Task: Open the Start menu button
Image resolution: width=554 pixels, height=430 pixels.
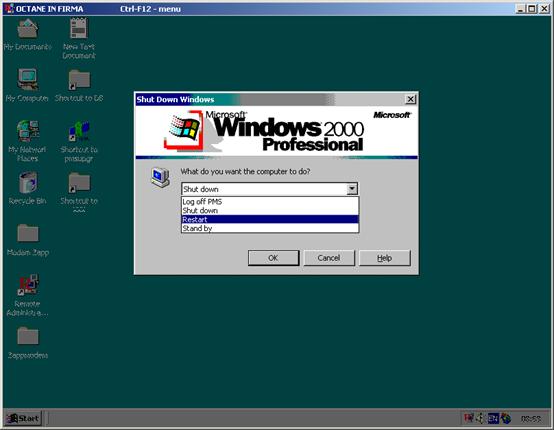Action: [x=23, y=419]
